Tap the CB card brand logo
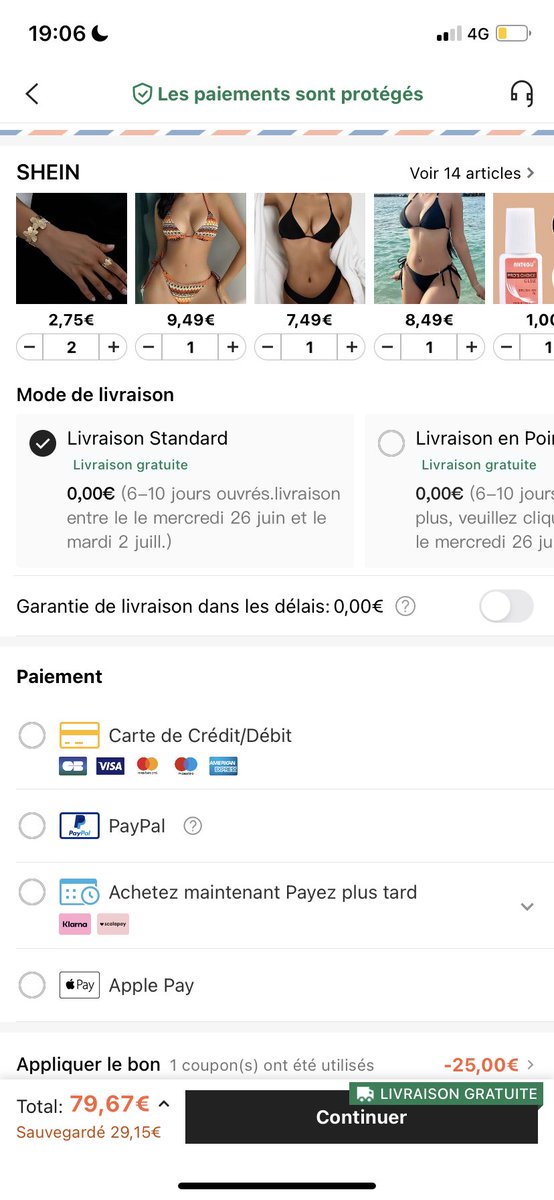The width and height of the screenshot is (554, 1200). [73, 766]
